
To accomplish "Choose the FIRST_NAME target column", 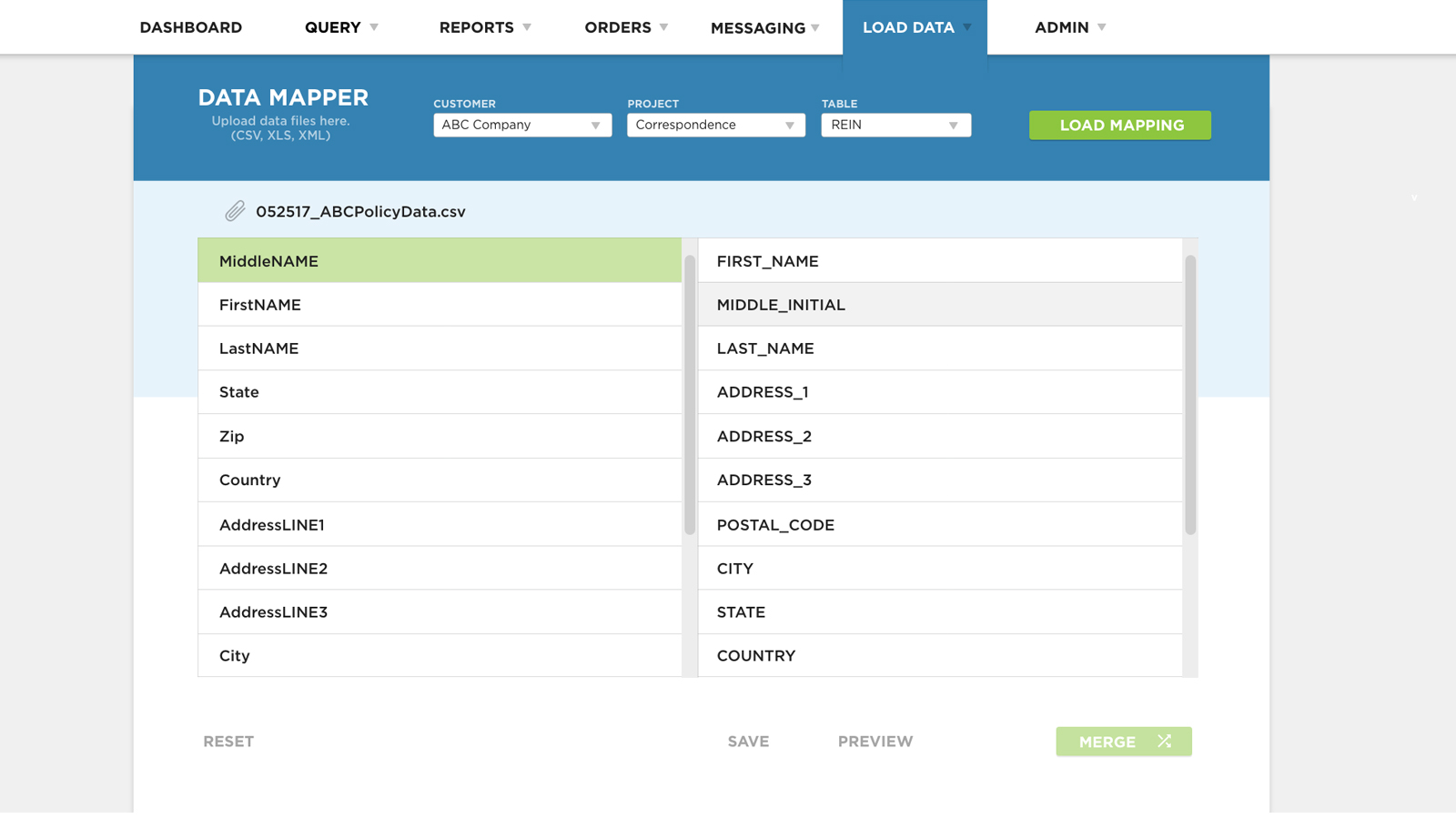I will [x=940, y=260].
